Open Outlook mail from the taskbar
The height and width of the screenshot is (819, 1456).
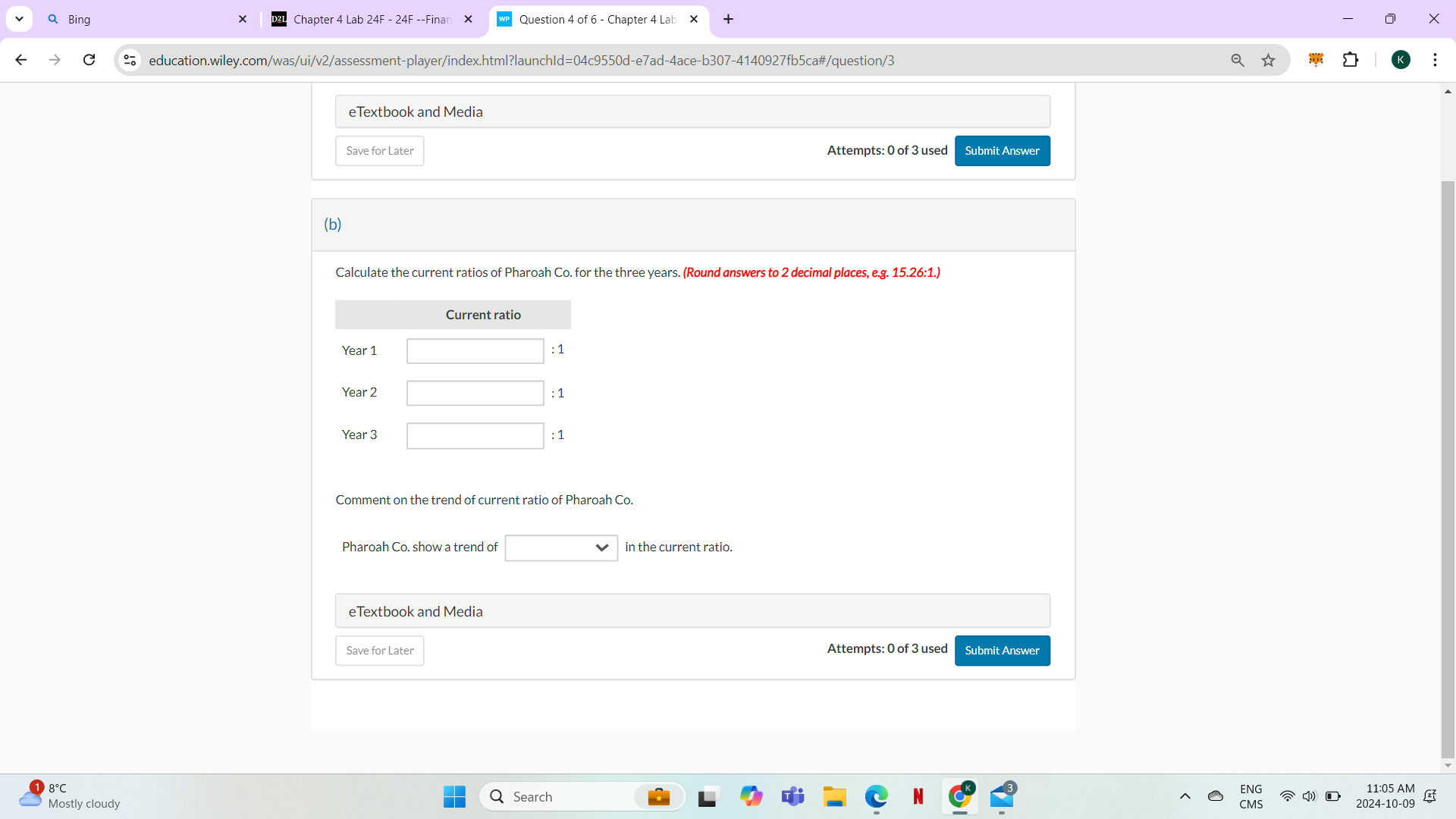click(x=1002, y=797)
